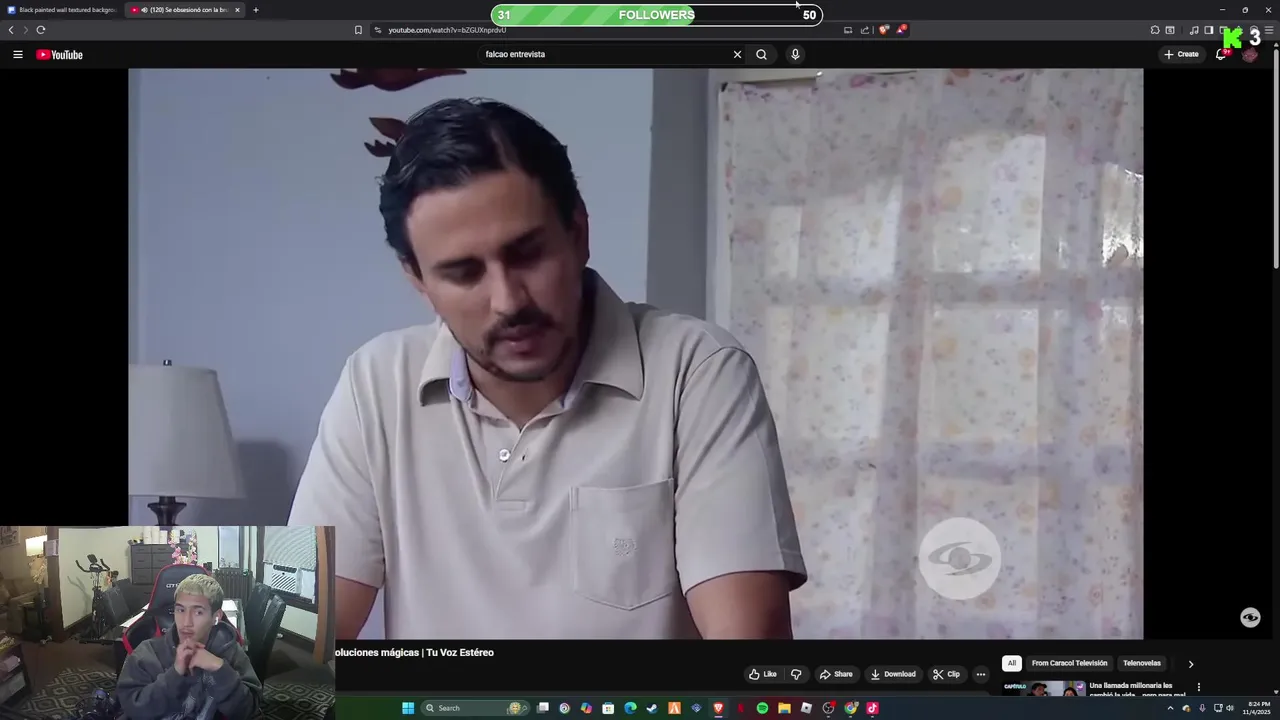This screenshot has height=720, width=1280.
Task: Select 'From Caracol Televisión' chip
Action: [1069, 663]
